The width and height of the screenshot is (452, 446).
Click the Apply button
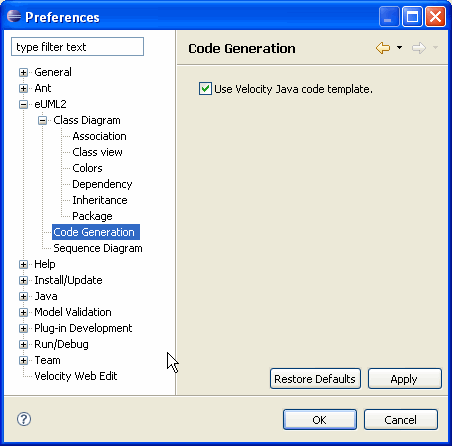[405, 379]
